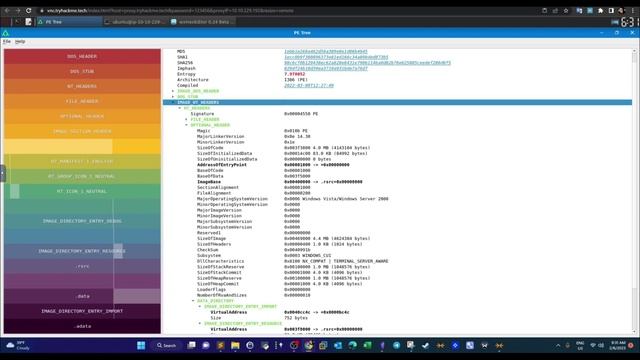
Task: Select the .data section block
Action: (x=82, y=296)
